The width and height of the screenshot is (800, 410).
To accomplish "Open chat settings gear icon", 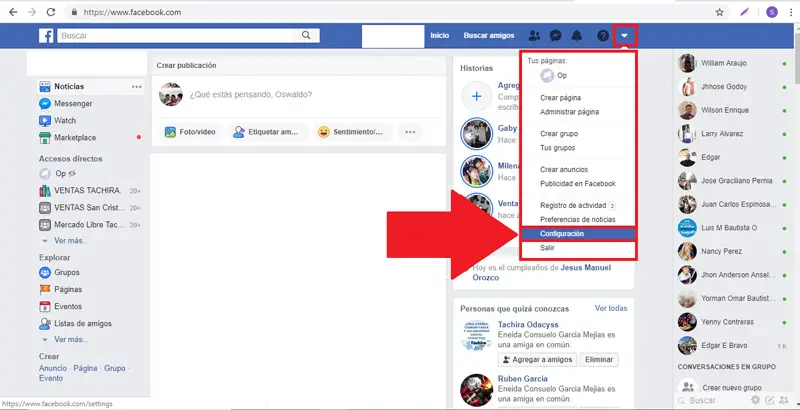I will pyautogui.click(x=755, y=400).
